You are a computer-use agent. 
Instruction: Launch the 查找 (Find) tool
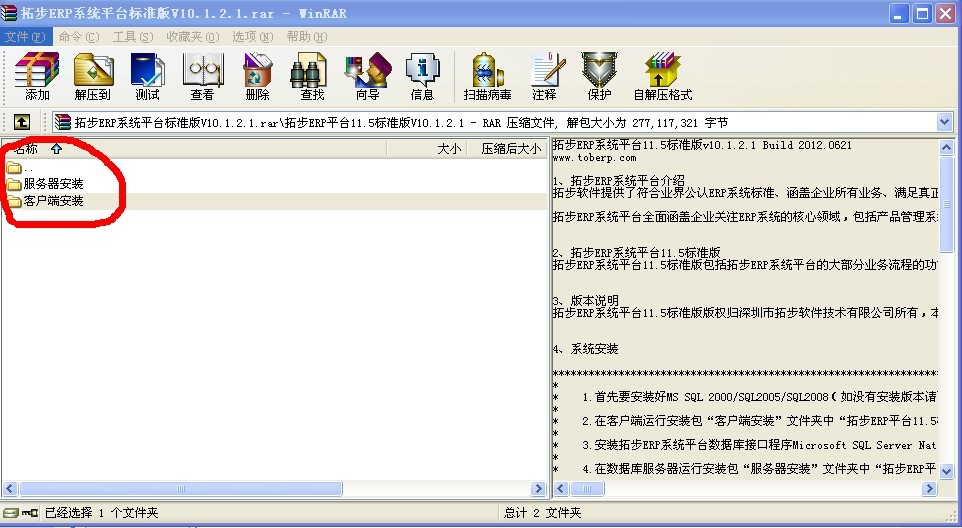coord(312,76)
